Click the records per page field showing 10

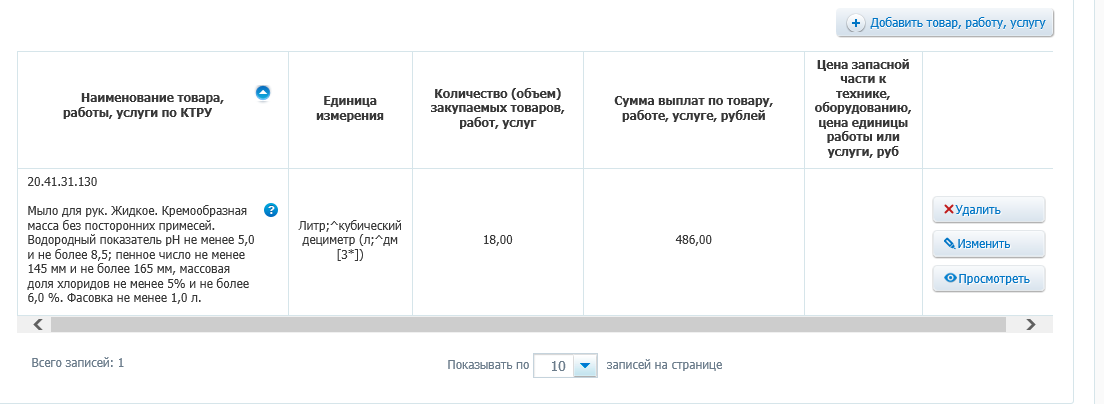(x=558, y=366)
